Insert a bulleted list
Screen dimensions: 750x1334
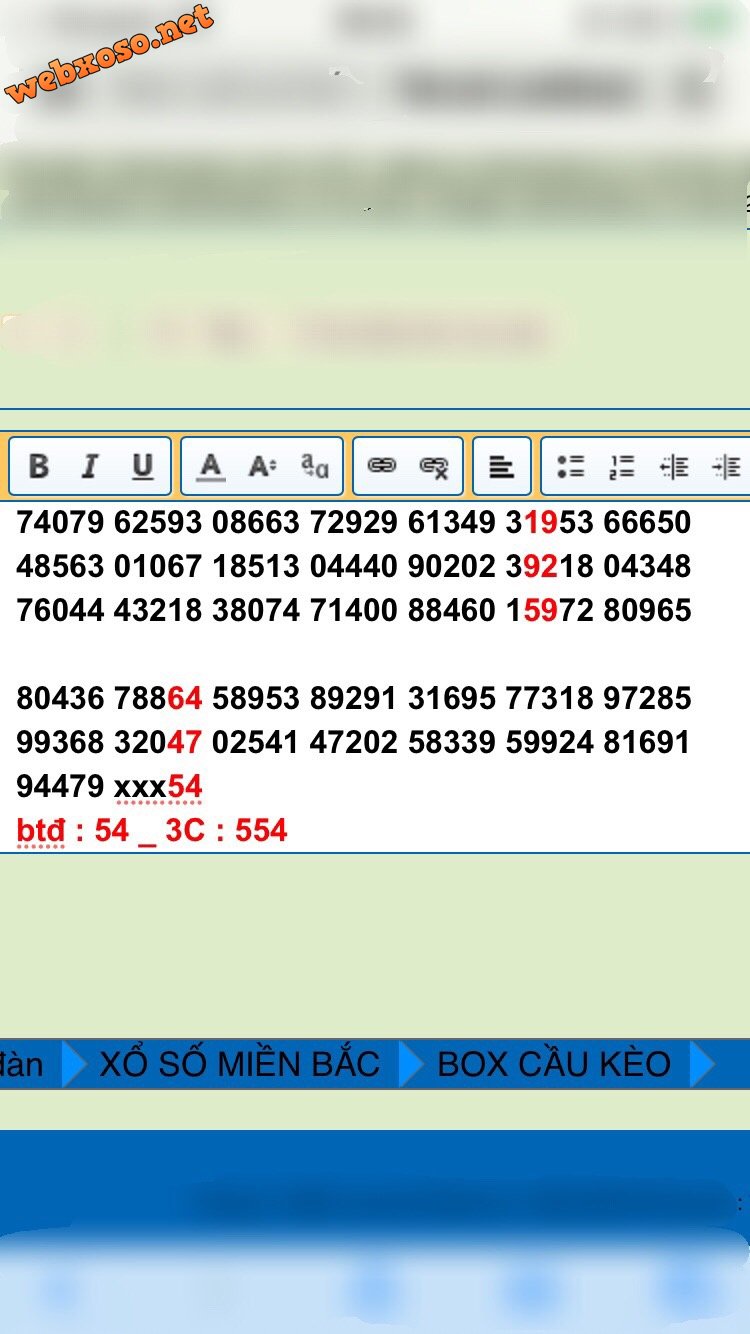click(570, 466)
